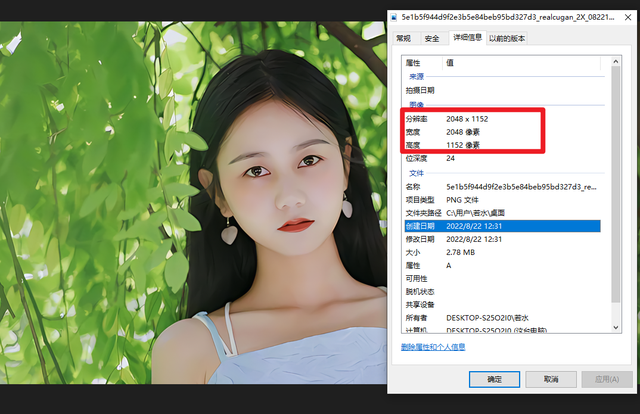Select the 共享设备 row

tap(502, 305)
